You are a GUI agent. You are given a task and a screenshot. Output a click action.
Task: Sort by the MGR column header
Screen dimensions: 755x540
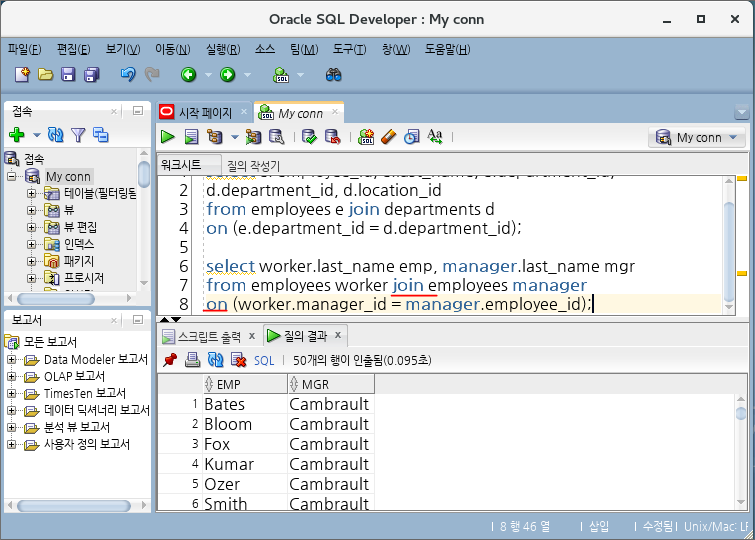tap(331, 384)
